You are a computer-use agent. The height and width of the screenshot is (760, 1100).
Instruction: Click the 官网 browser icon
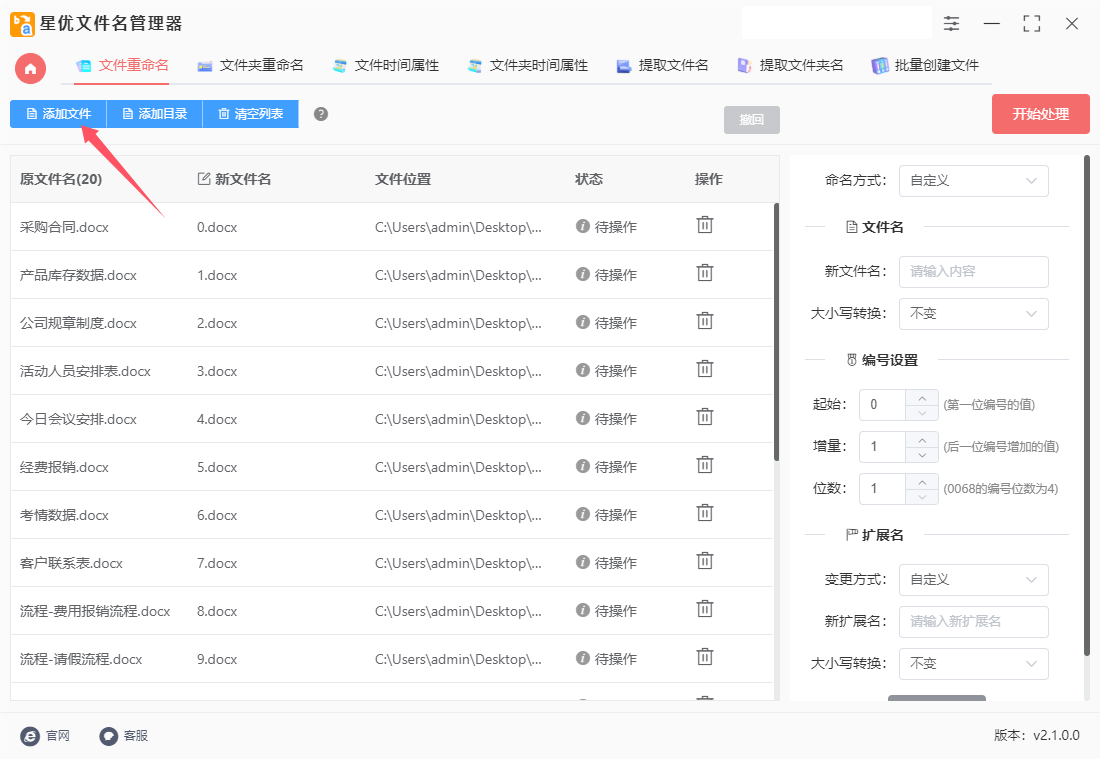coord(30,735)
